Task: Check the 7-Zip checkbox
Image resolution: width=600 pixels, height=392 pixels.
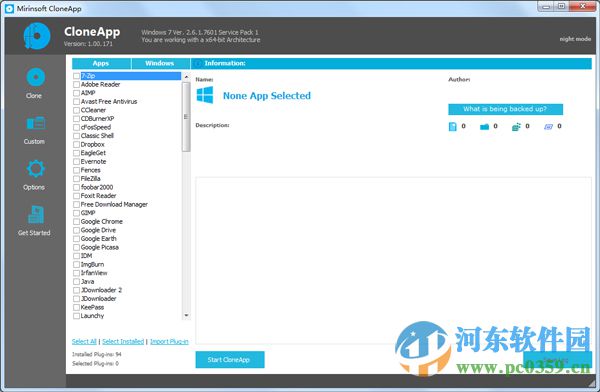Action: click(77, 76)
